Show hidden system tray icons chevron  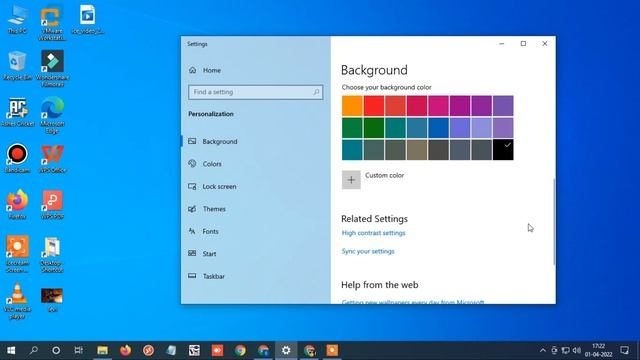[x=542, y=350]
